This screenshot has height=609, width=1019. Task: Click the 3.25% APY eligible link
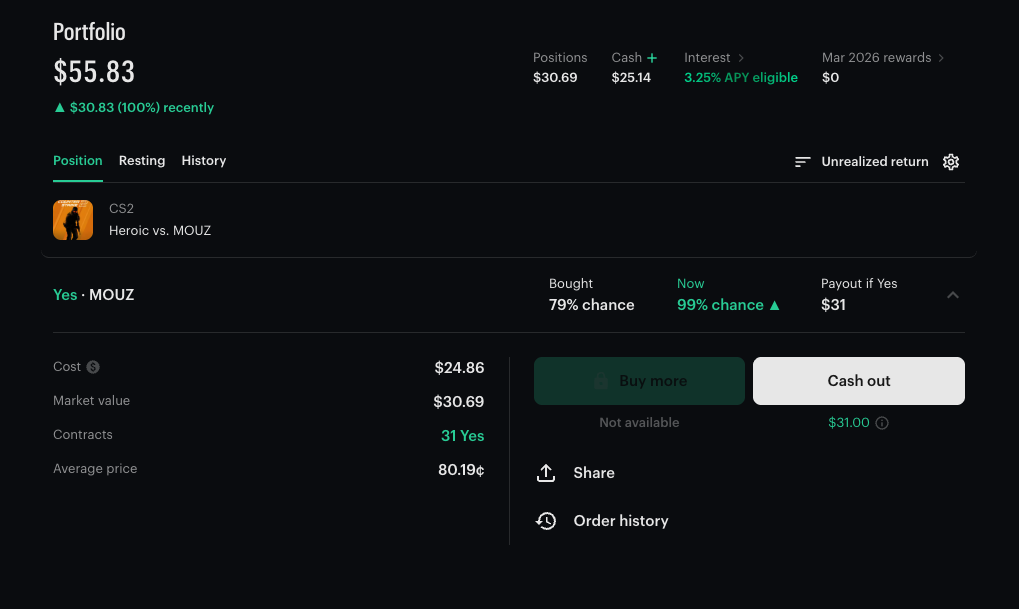741,78
